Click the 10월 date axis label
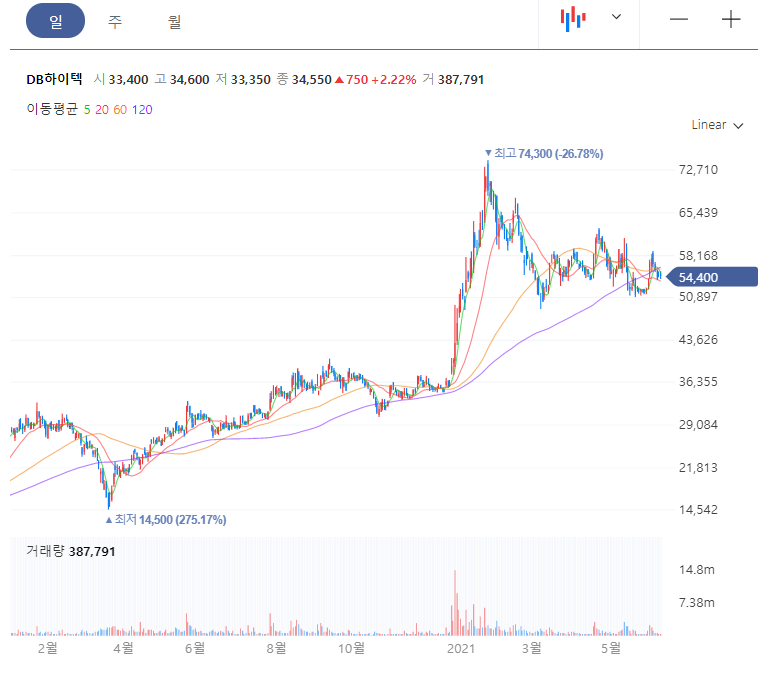Image resolution: width=770 pixels, height=688 pixels. click(352, 648)
